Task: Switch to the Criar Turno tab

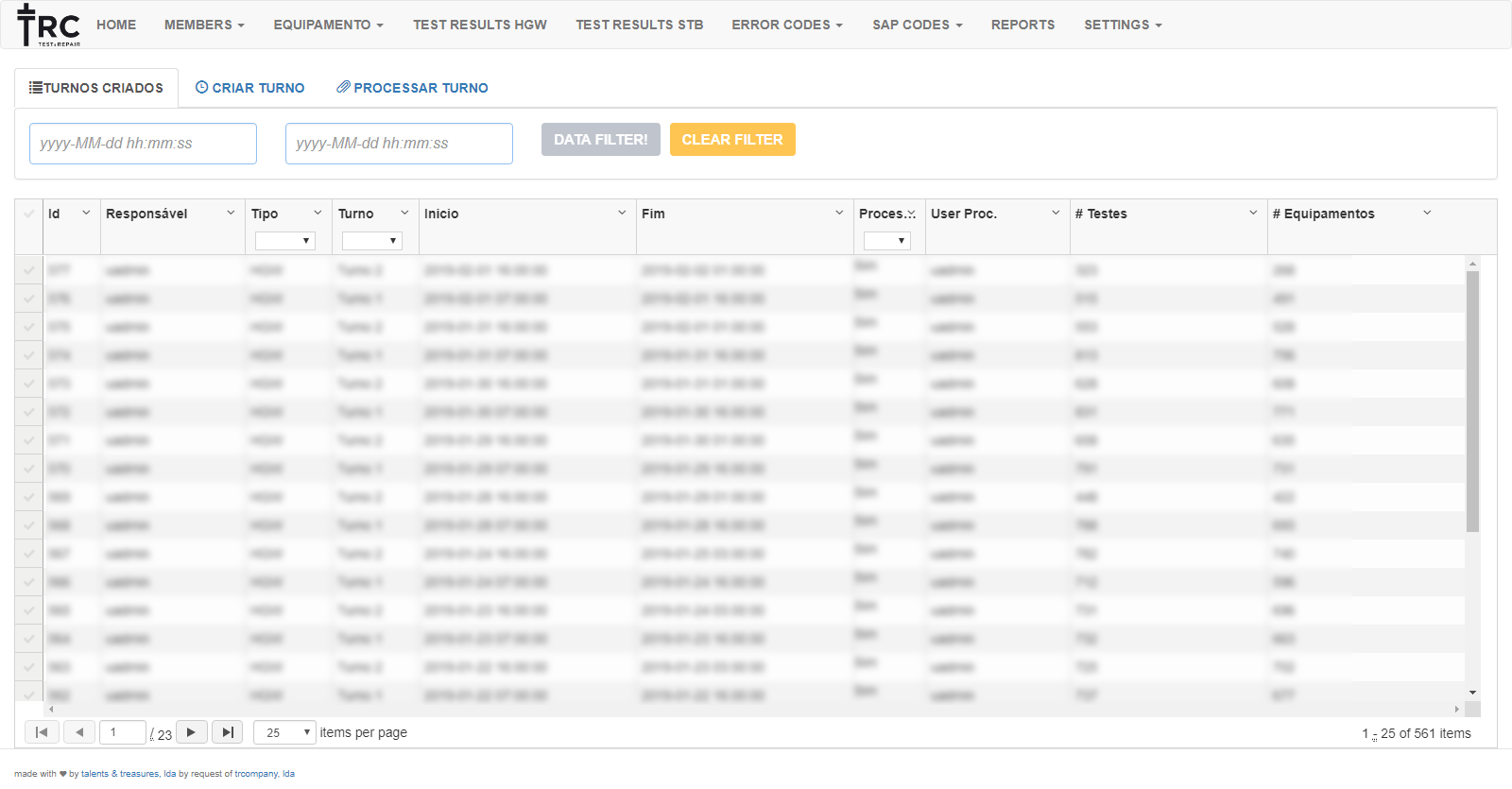Action: (x=250, y=88)
